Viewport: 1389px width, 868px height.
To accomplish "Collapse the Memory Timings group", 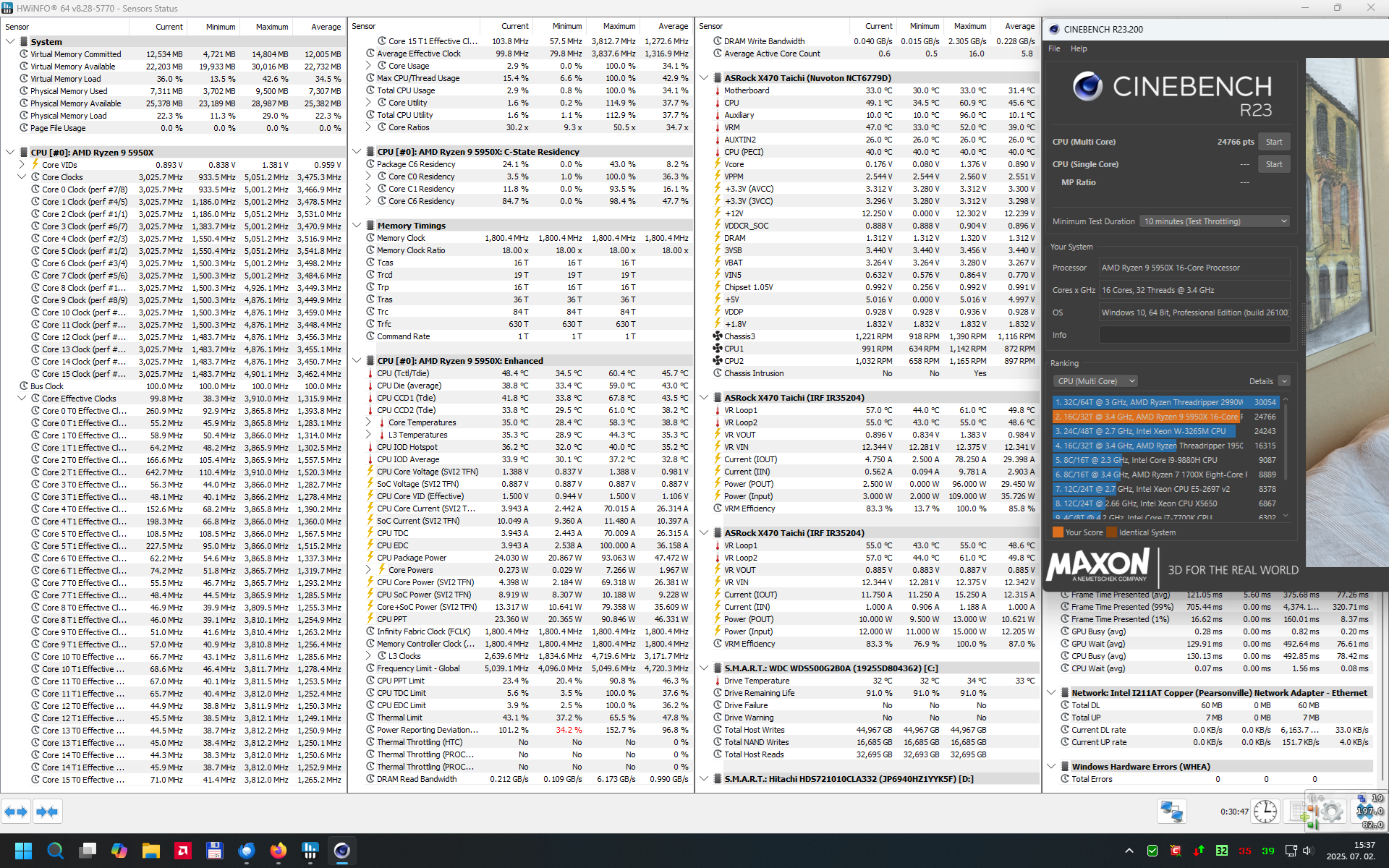I will tap(357, 226).
